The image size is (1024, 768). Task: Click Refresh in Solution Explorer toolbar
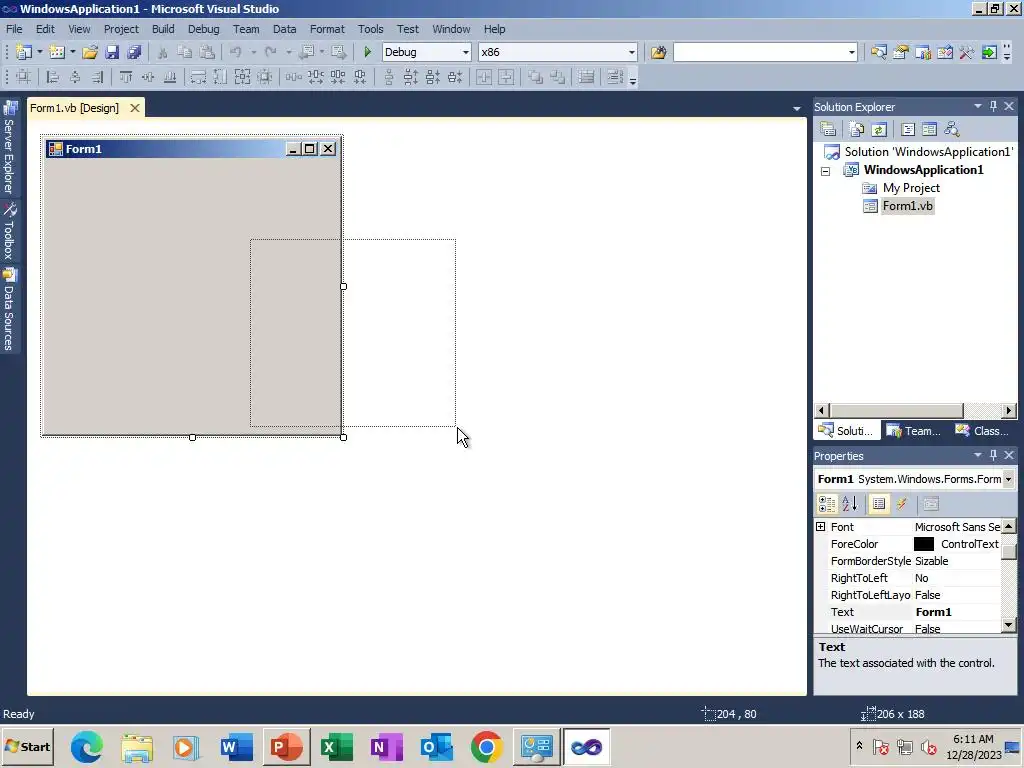pyautogui.click(x=879, y=129)
